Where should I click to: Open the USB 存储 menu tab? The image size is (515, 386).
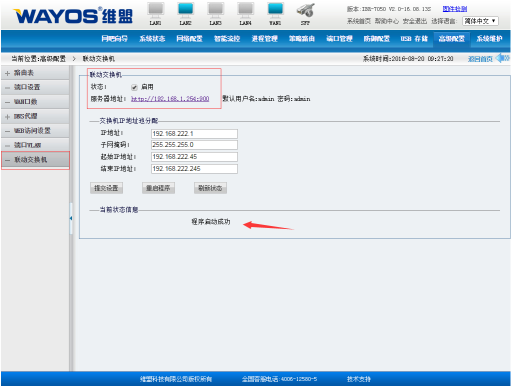point(414,39)
